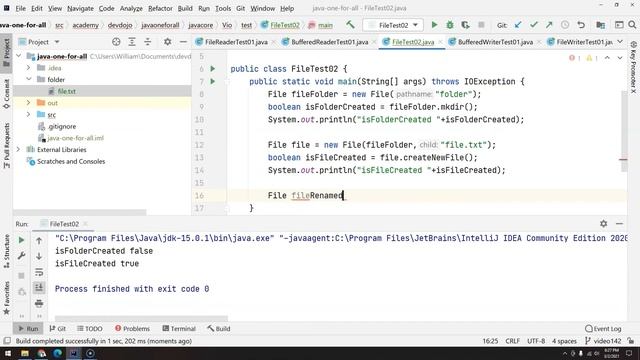Collapse the java-one-for-all project root
640x360 pixels.
click(18, 56)
